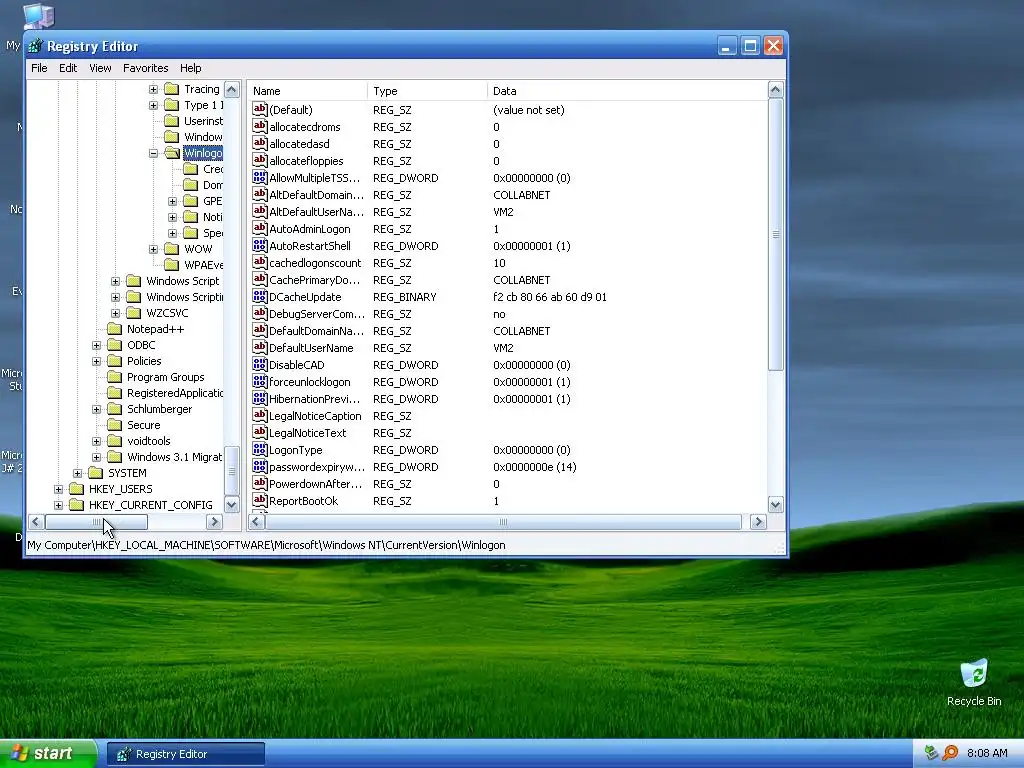Click the AllowMultipleTSS DWORD value icon

coord(260,177)
